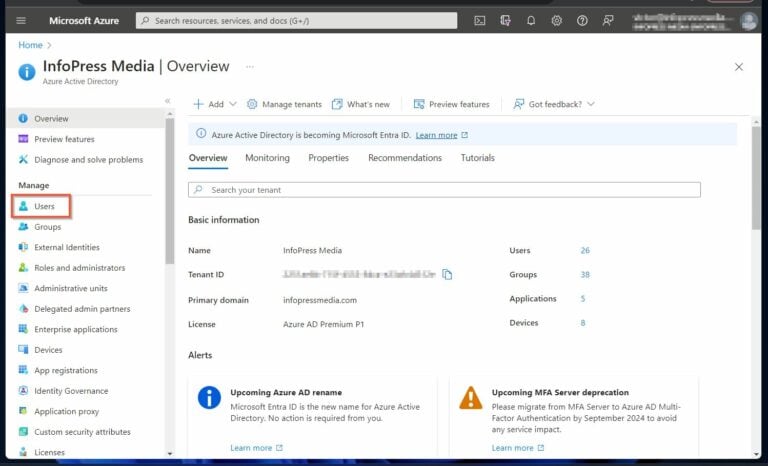The width and height of the screenshot is (768, 466).
Task: Switch to the Recommendations tab
Action: (405, 158)
